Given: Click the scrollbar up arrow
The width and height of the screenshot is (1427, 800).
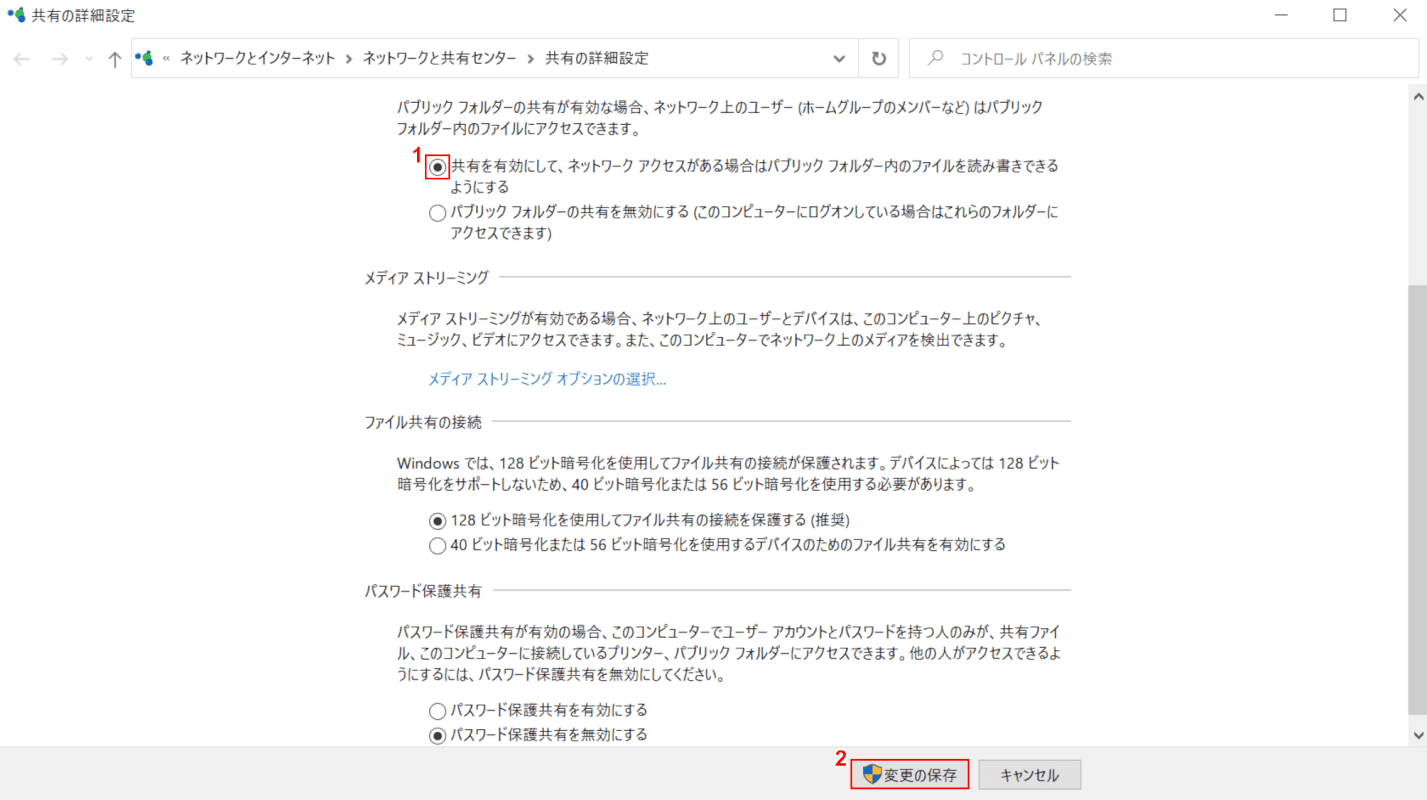Looking at the screenshot, I should click(x=1417, y=97).
